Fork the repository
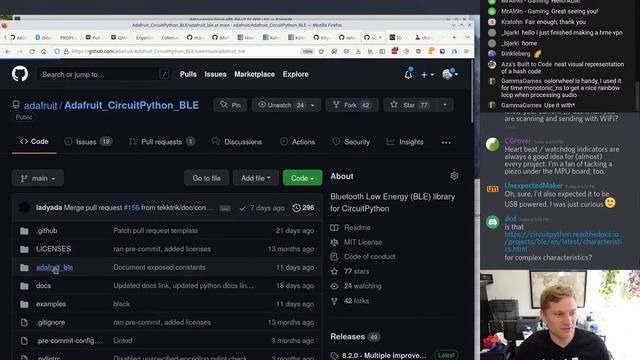This screenshot has height=360, width=640. 352,105
